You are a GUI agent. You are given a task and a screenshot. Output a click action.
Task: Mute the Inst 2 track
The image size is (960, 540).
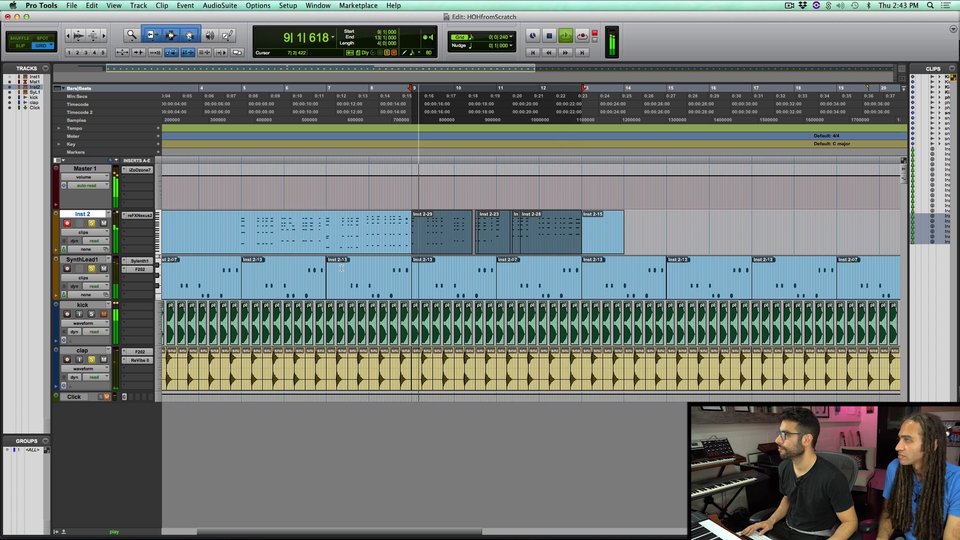pyautogui.click(x=103, y=223)
